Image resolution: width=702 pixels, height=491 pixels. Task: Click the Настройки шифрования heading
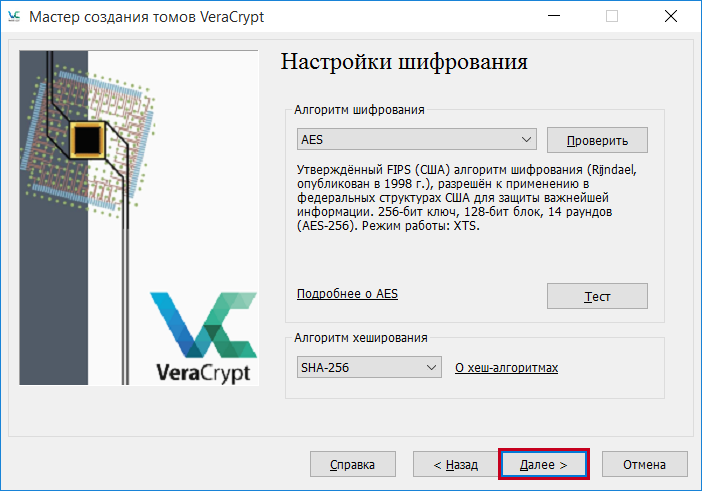[403, 62]
